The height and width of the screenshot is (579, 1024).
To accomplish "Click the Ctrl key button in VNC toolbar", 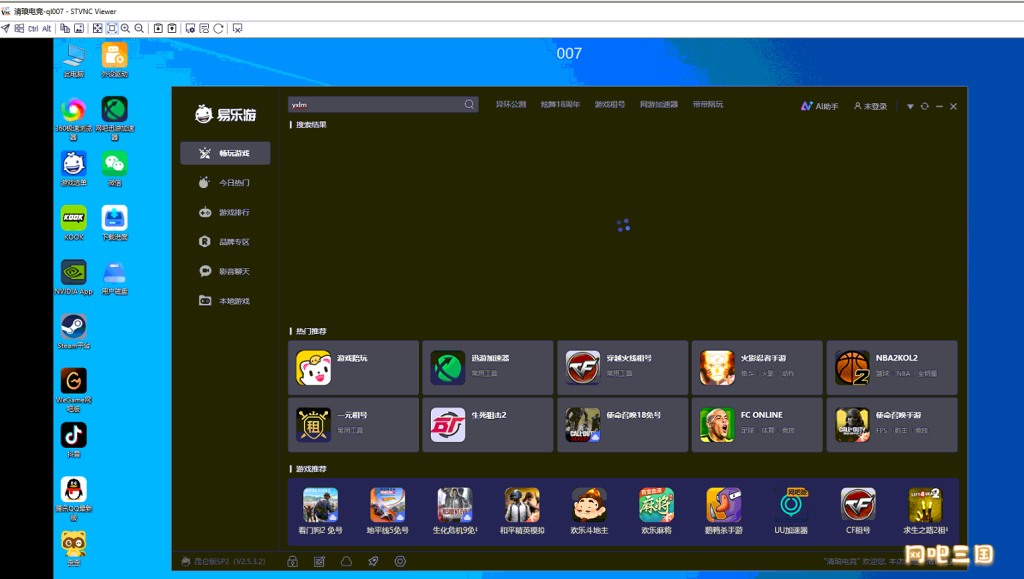I will [33, 29].
